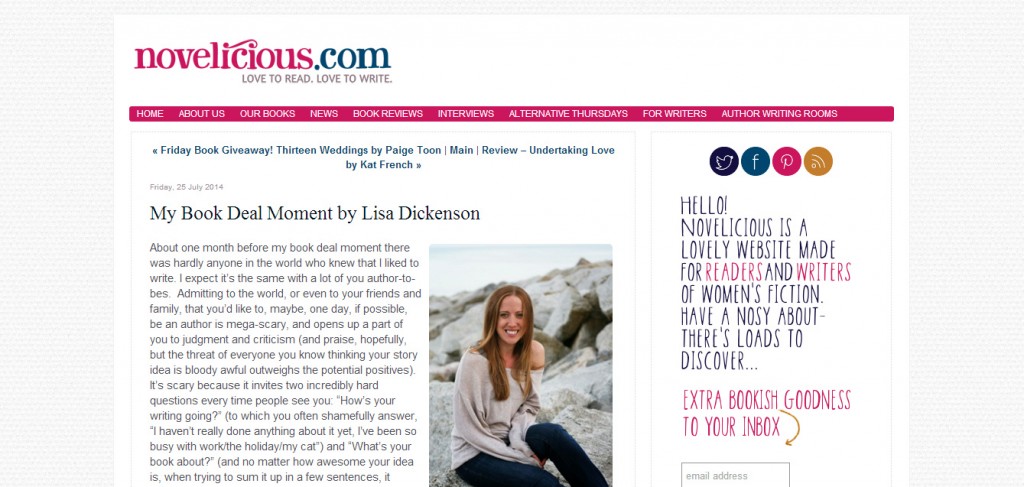
Task: Open the INTERVIEWS section
Action: [466, 114]
